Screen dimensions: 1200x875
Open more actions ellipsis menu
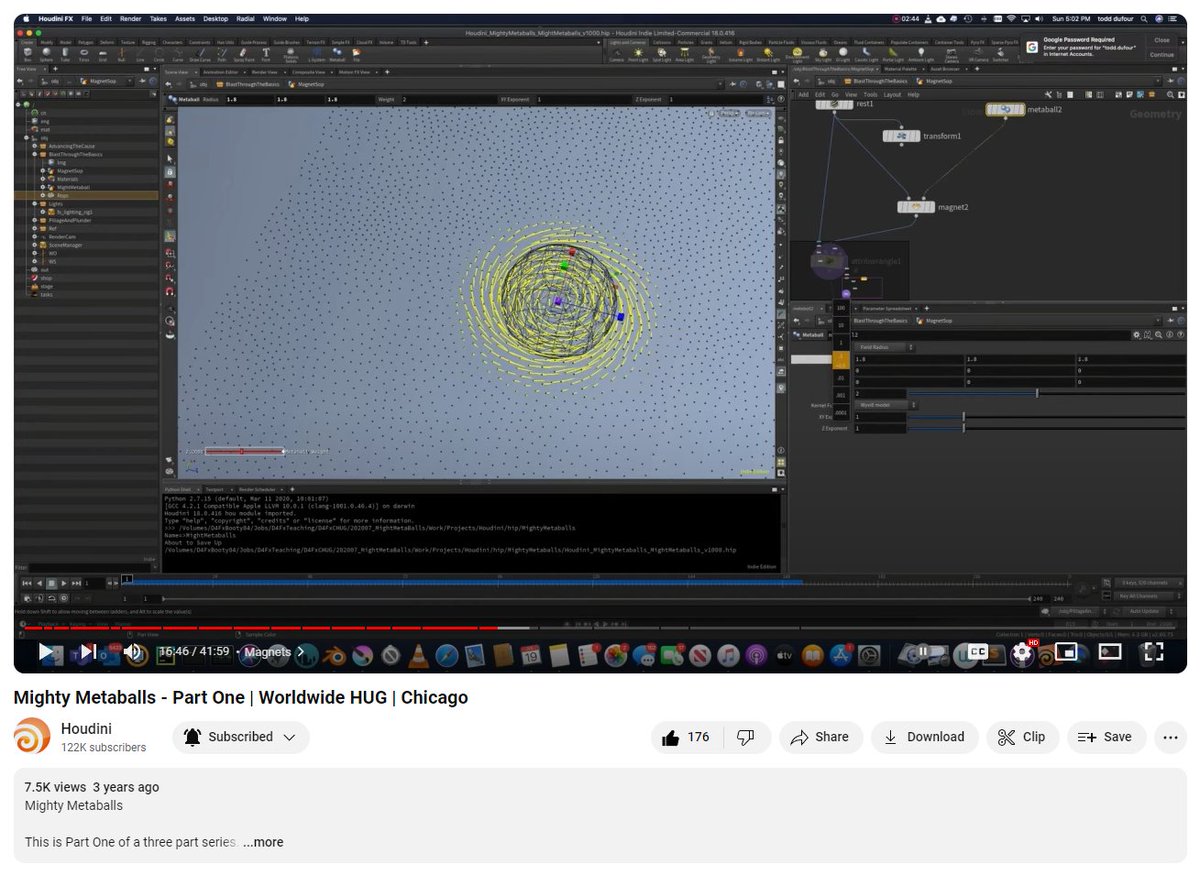tap(1170, 737)
